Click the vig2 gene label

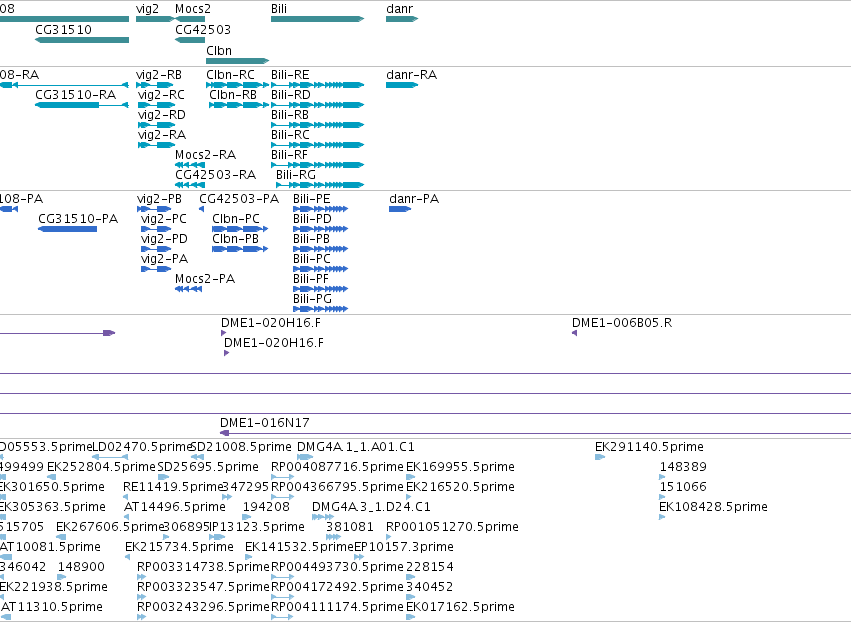[x=147, y=9]
